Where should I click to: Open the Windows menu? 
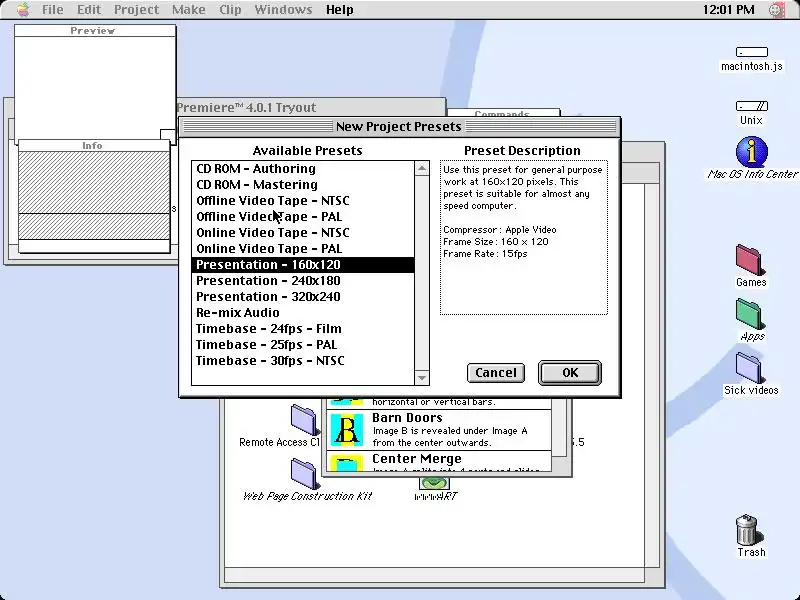(x=283, y=10)
